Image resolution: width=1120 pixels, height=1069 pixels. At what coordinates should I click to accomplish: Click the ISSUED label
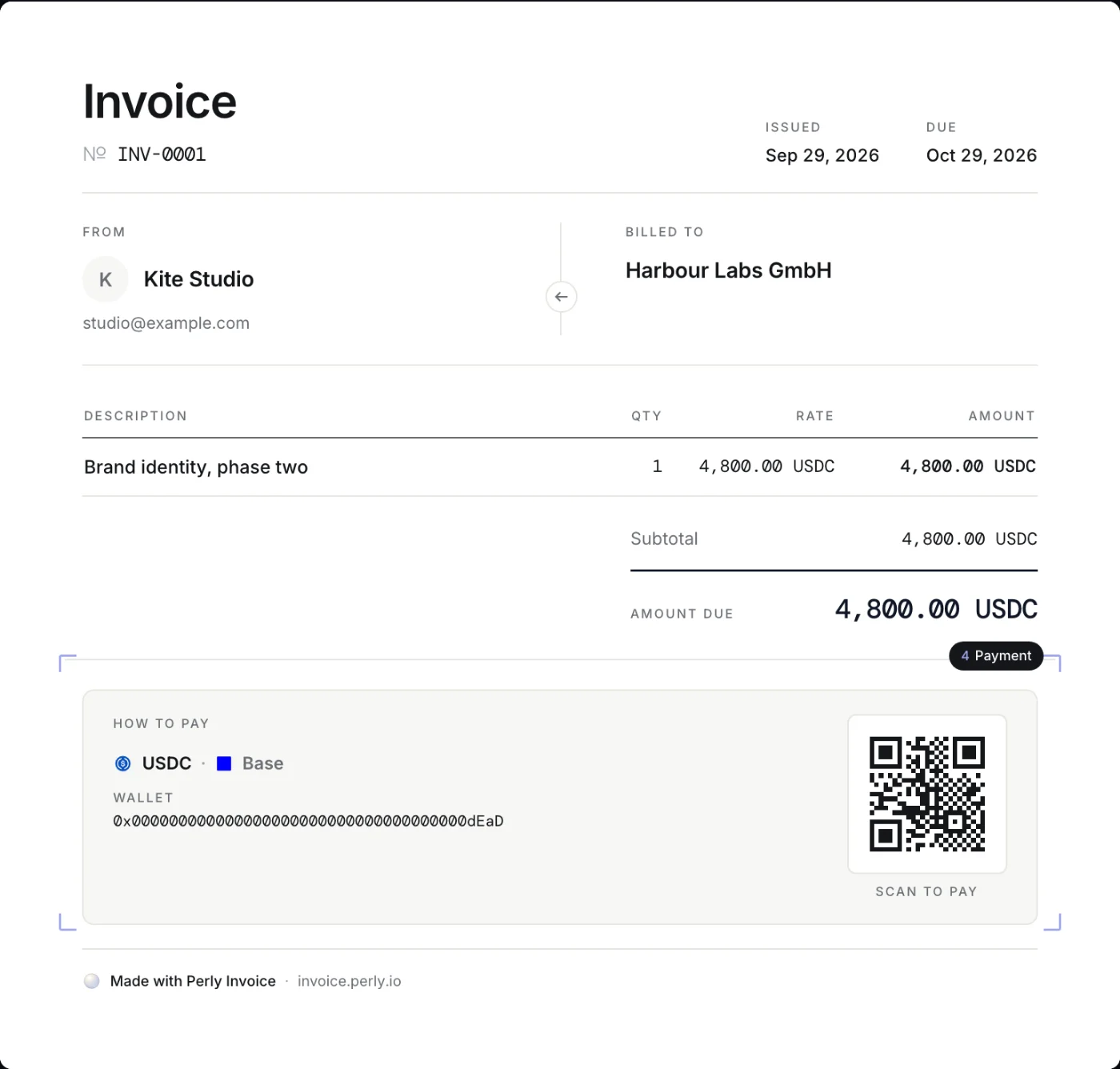[x=793, y=127]
